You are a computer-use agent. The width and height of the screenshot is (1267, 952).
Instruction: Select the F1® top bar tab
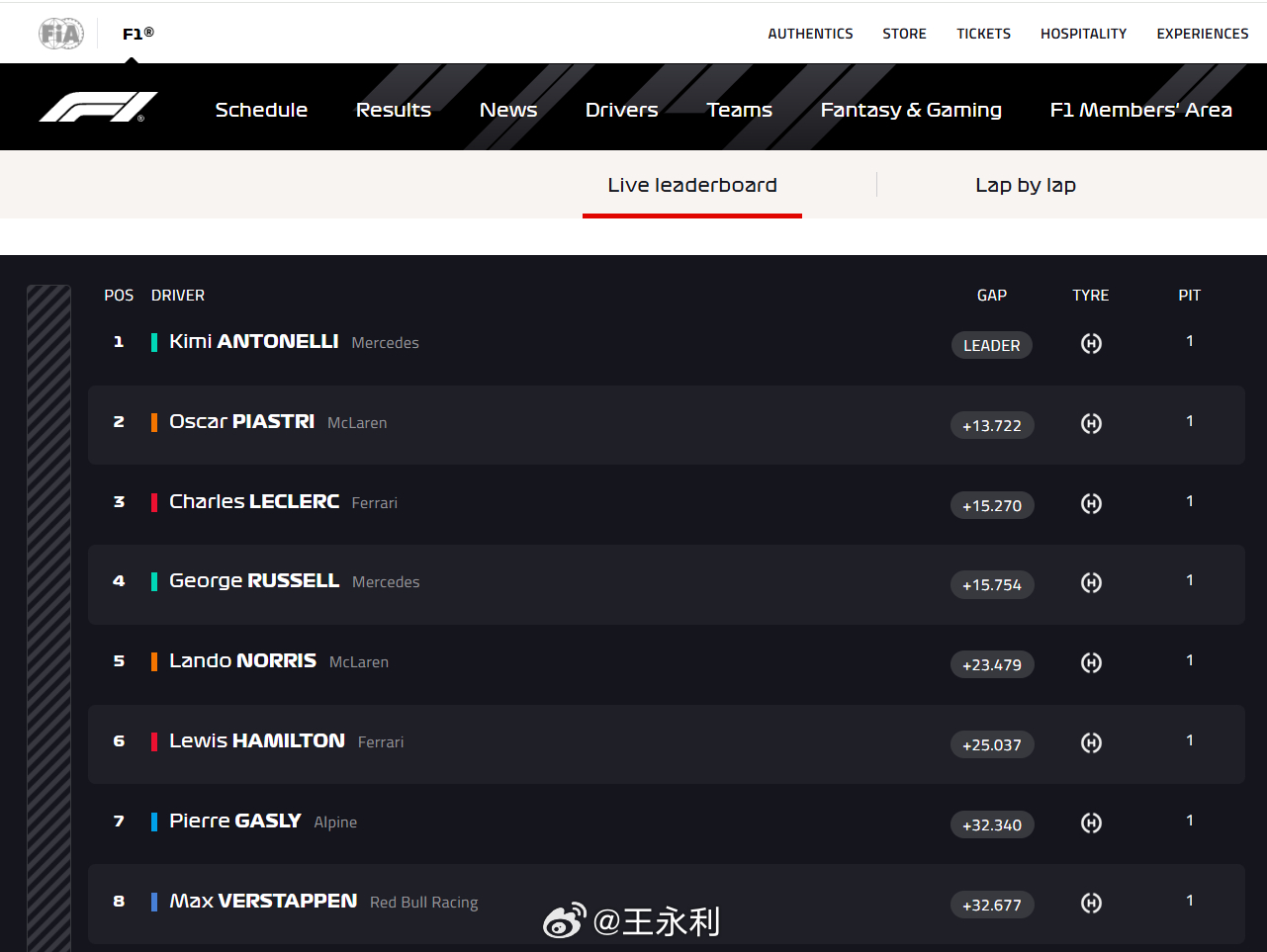tap(138, 34)
